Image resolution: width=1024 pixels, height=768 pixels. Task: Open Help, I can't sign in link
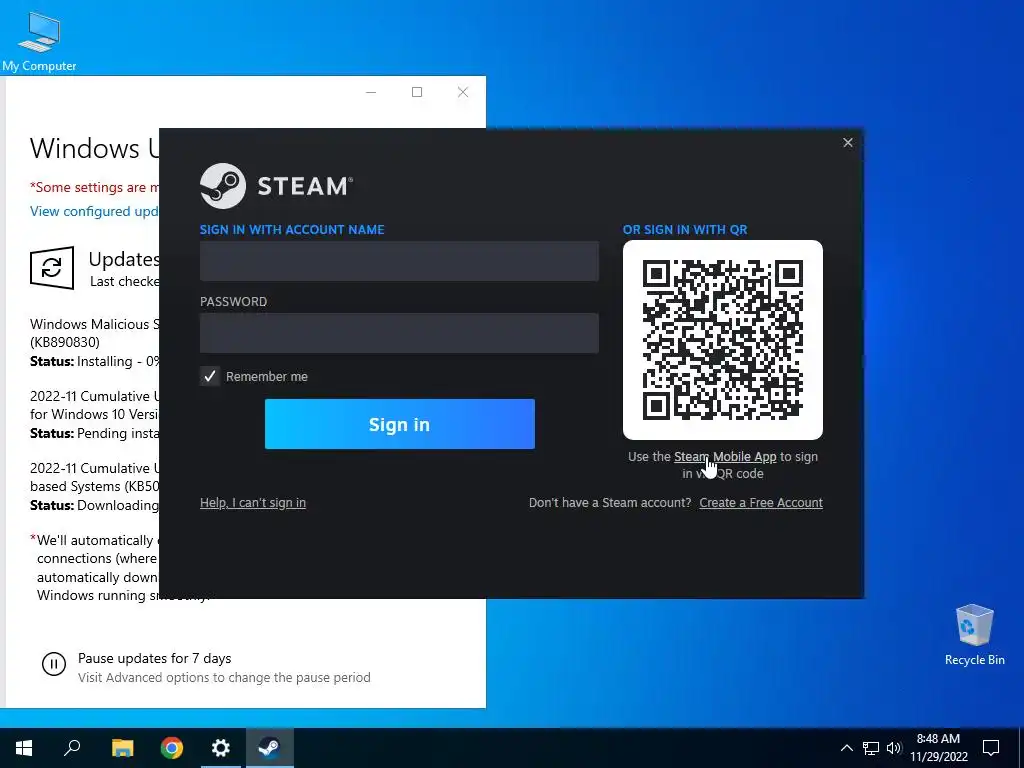click(253, 503)
